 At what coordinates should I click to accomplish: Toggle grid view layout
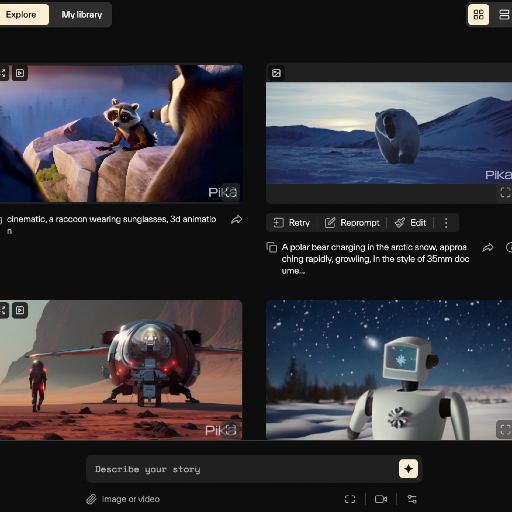click(x=478, y=15)
